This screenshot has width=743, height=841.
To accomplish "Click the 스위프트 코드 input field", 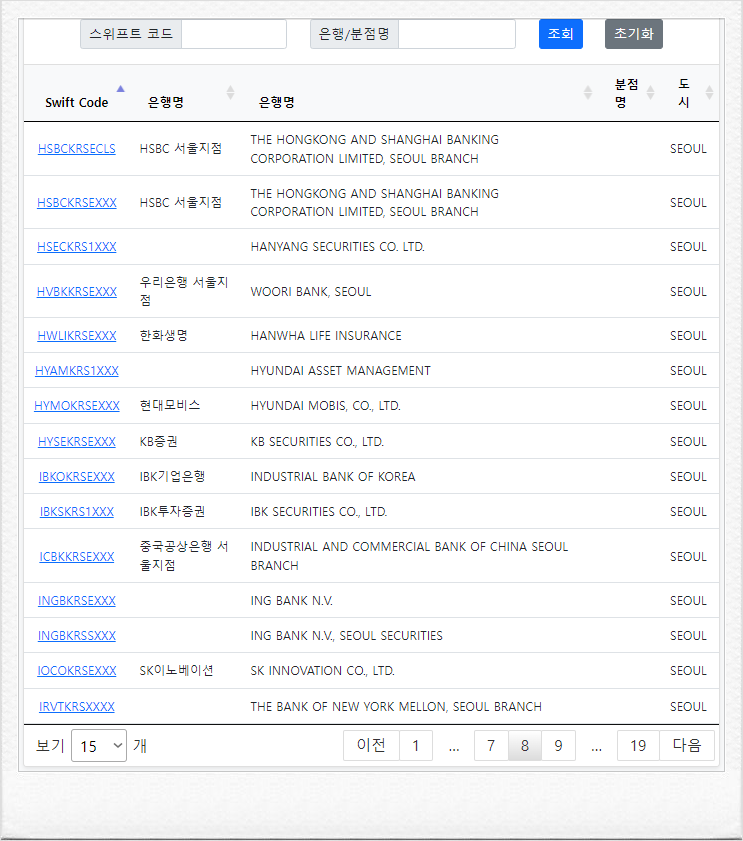I will click(x=234, y=34).
